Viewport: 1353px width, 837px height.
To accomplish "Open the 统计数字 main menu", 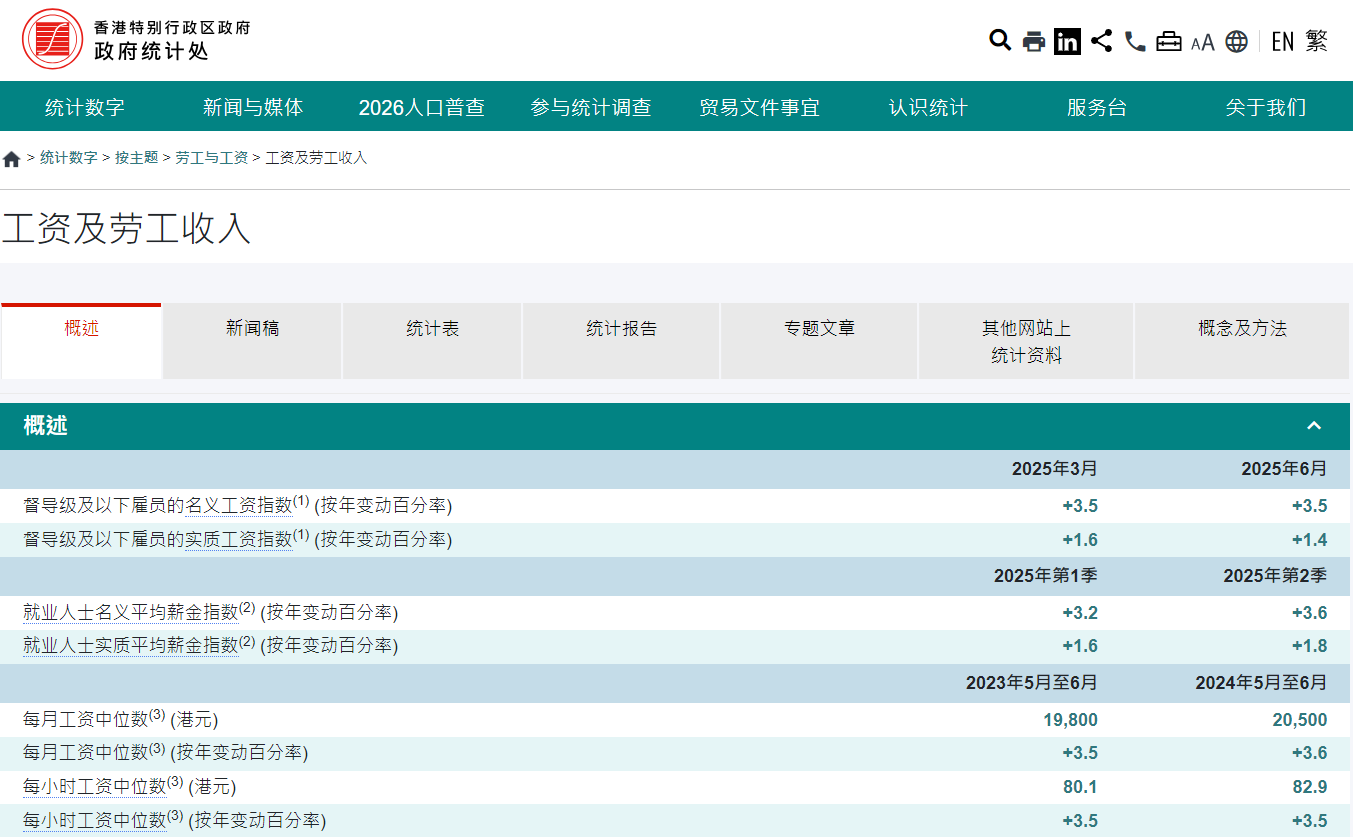I will click(x=85, y=107).
